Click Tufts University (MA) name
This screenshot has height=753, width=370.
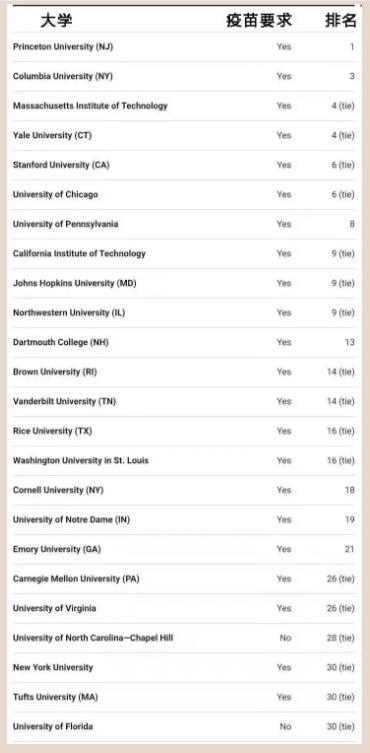55,697
